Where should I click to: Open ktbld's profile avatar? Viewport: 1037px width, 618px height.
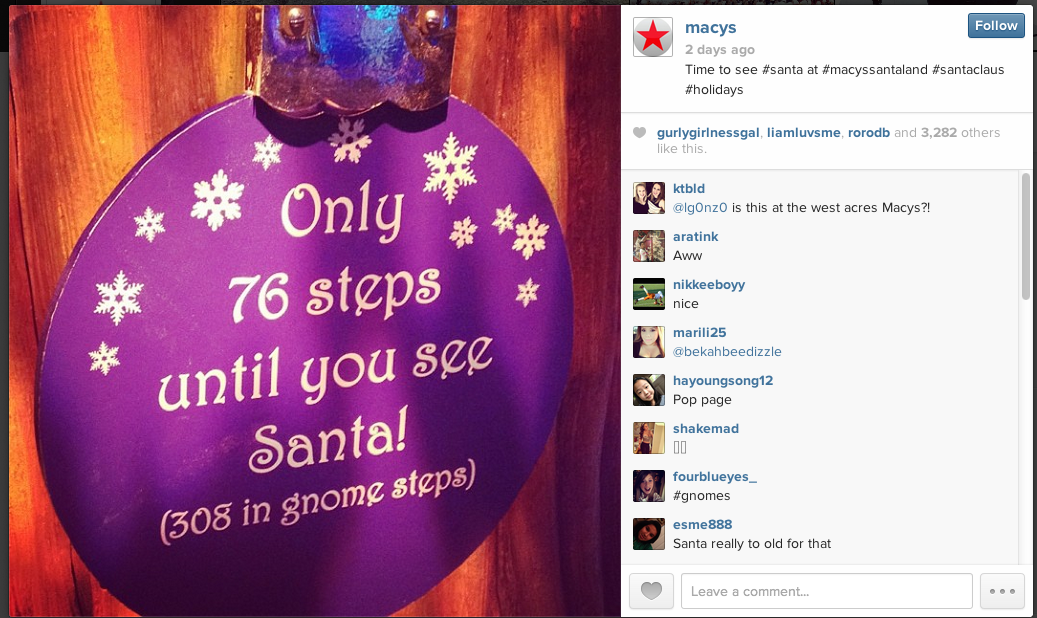coord(649,198)
